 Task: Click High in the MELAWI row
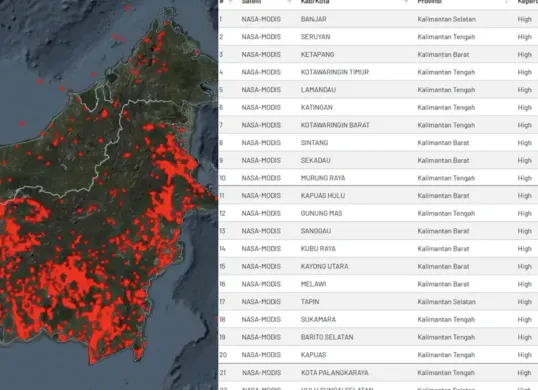pos(525,284)
